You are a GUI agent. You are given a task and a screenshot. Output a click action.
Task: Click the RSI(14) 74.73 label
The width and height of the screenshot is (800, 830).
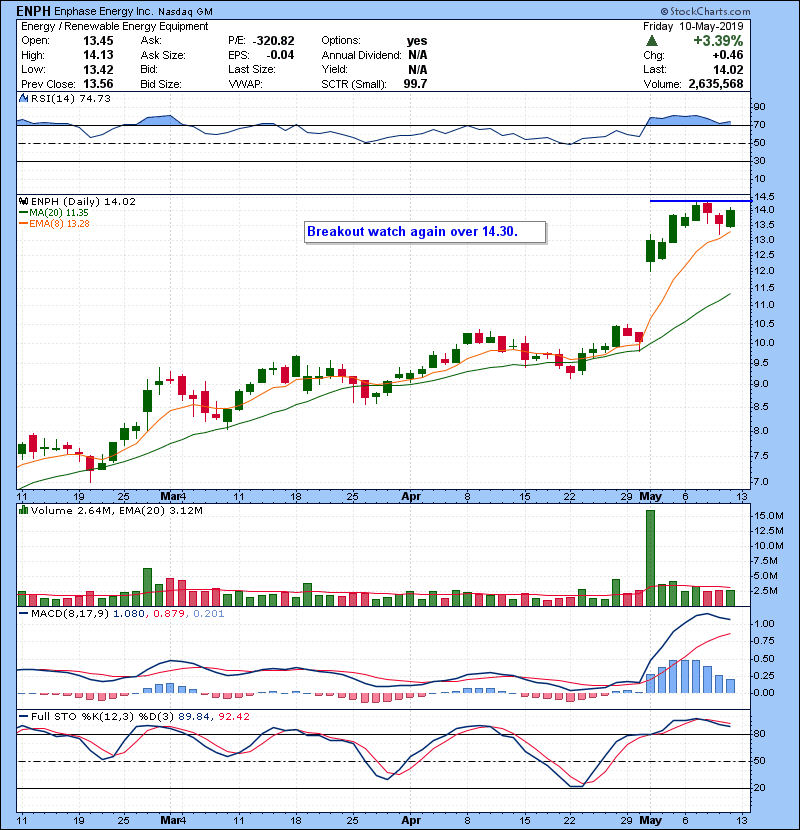(x=70, y=98)
